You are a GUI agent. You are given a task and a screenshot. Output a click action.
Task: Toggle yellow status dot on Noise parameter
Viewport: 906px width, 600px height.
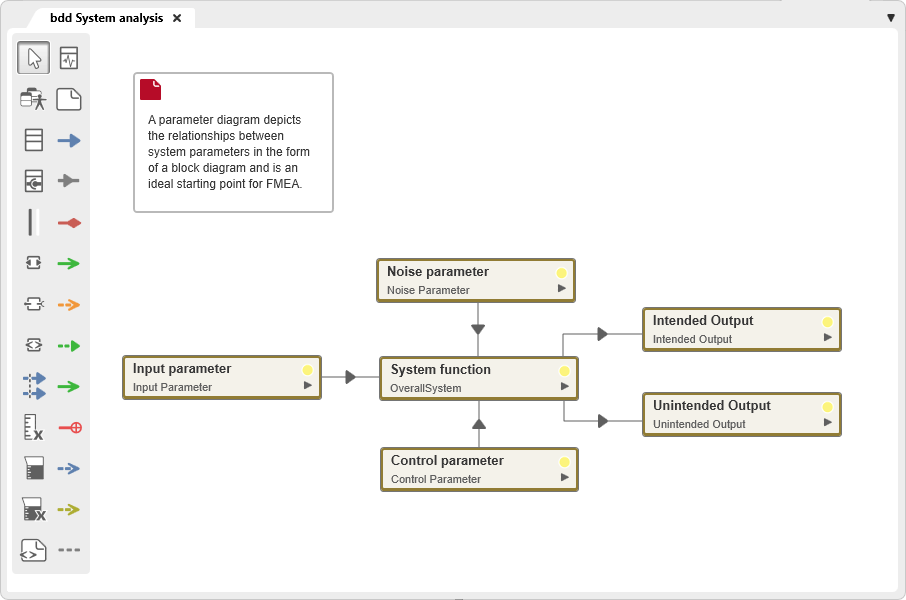(561, 273)
